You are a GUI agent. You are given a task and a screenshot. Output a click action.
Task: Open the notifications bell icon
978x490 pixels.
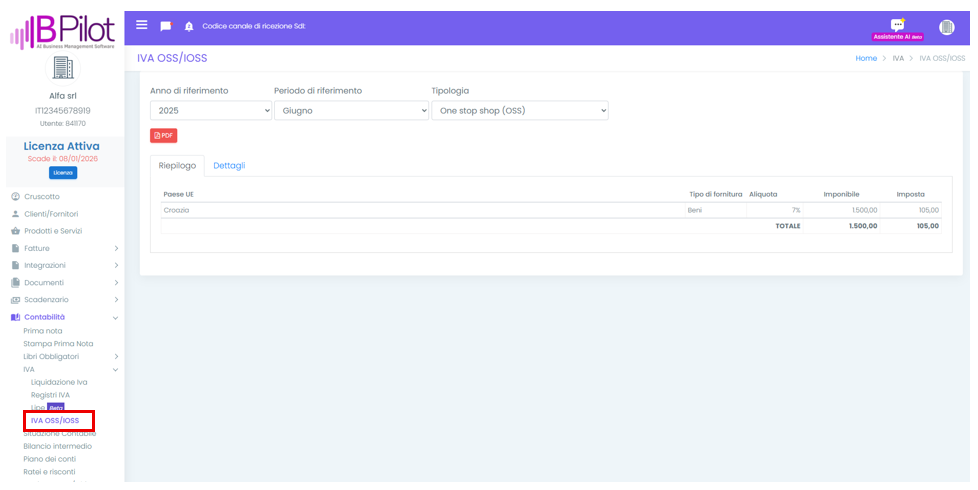tap(189, 27)
